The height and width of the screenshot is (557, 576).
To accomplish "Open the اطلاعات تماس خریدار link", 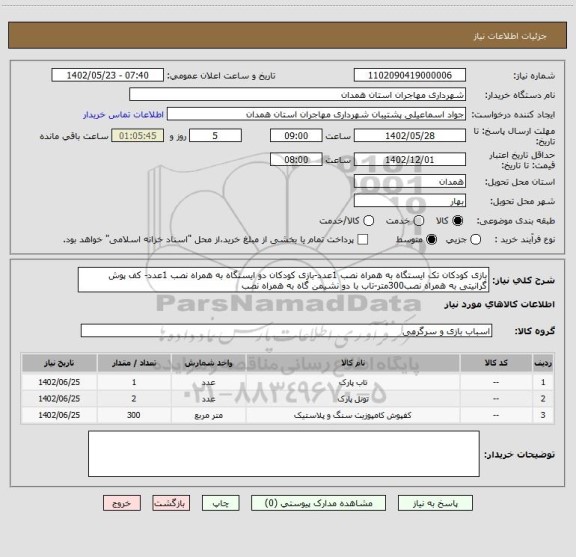I will [x=123, y=115].
